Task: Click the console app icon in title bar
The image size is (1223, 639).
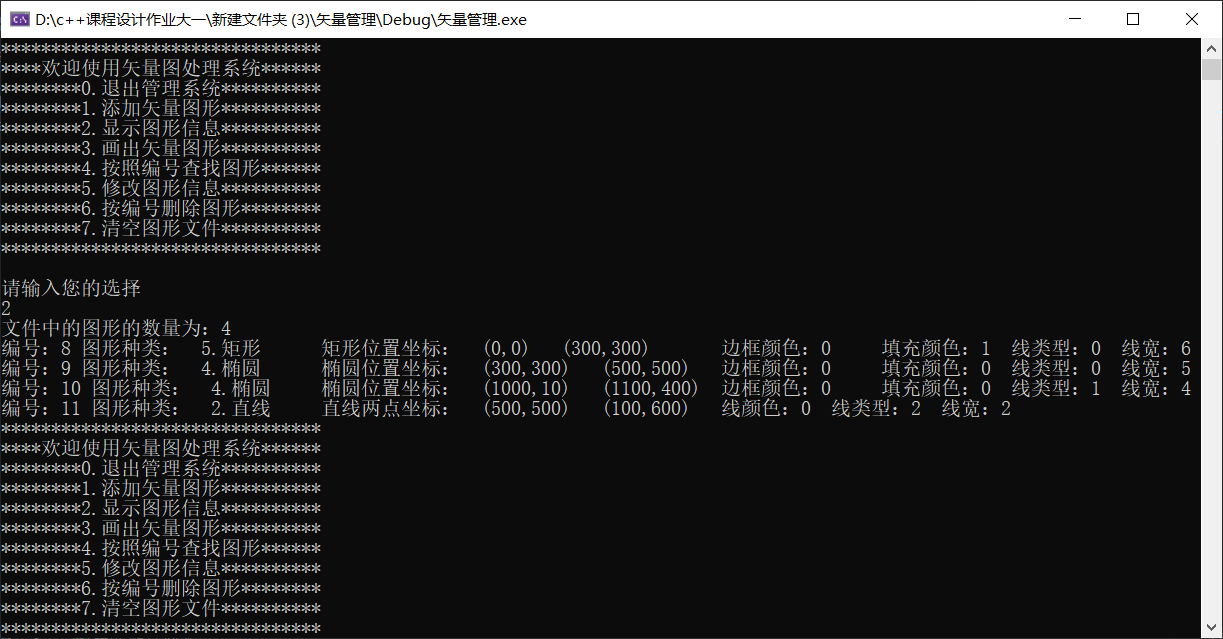Action: (x=18, y=19)
